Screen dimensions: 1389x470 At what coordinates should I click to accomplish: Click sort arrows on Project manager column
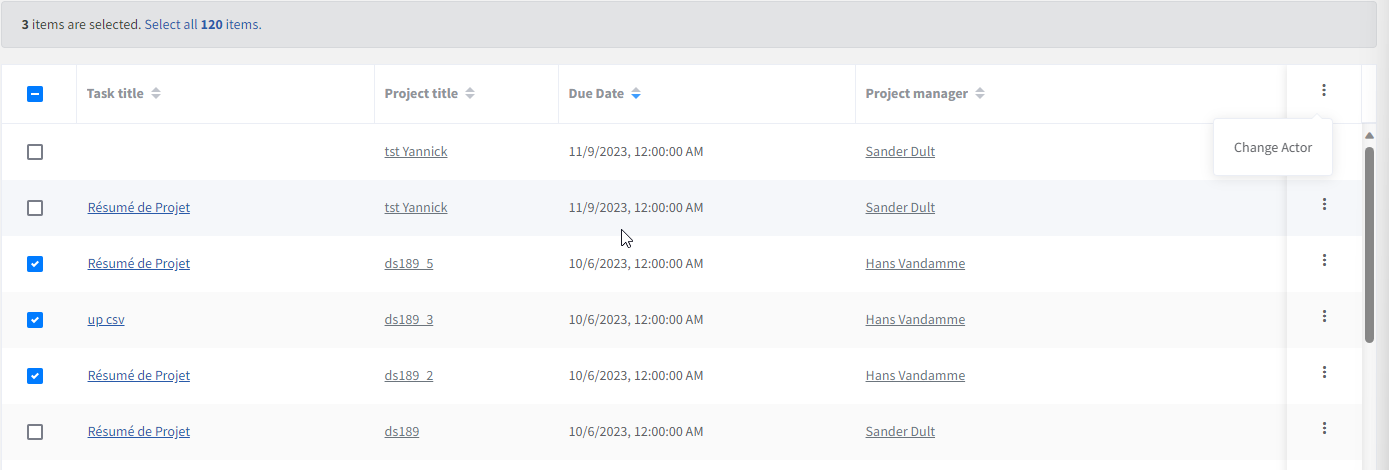pyautogui.click(x=980, y=94)
